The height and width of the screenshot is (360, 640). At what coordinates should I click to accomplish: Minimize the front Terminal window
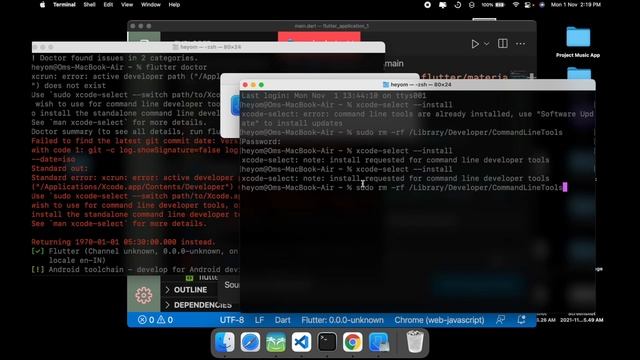pos(253,85)
